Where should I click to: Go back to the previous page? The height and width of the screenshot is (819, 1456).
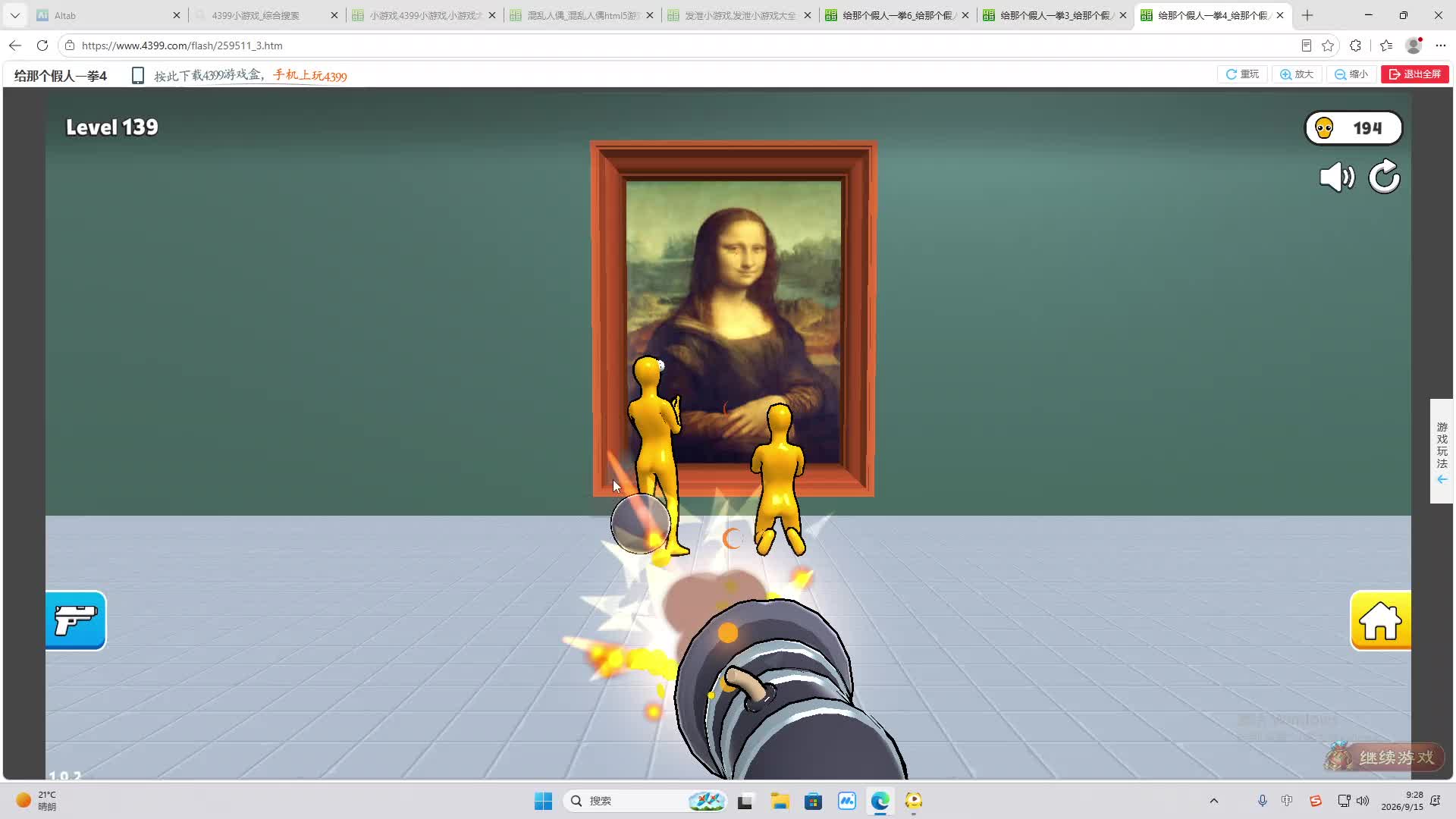15,45
